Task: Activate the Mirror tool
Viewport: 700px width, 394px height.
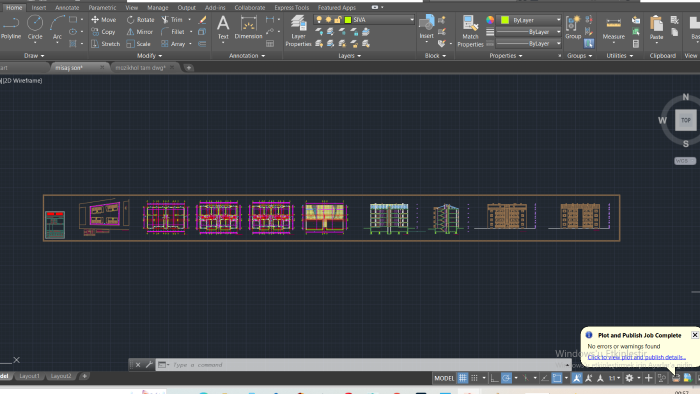Action: (139, 32)
